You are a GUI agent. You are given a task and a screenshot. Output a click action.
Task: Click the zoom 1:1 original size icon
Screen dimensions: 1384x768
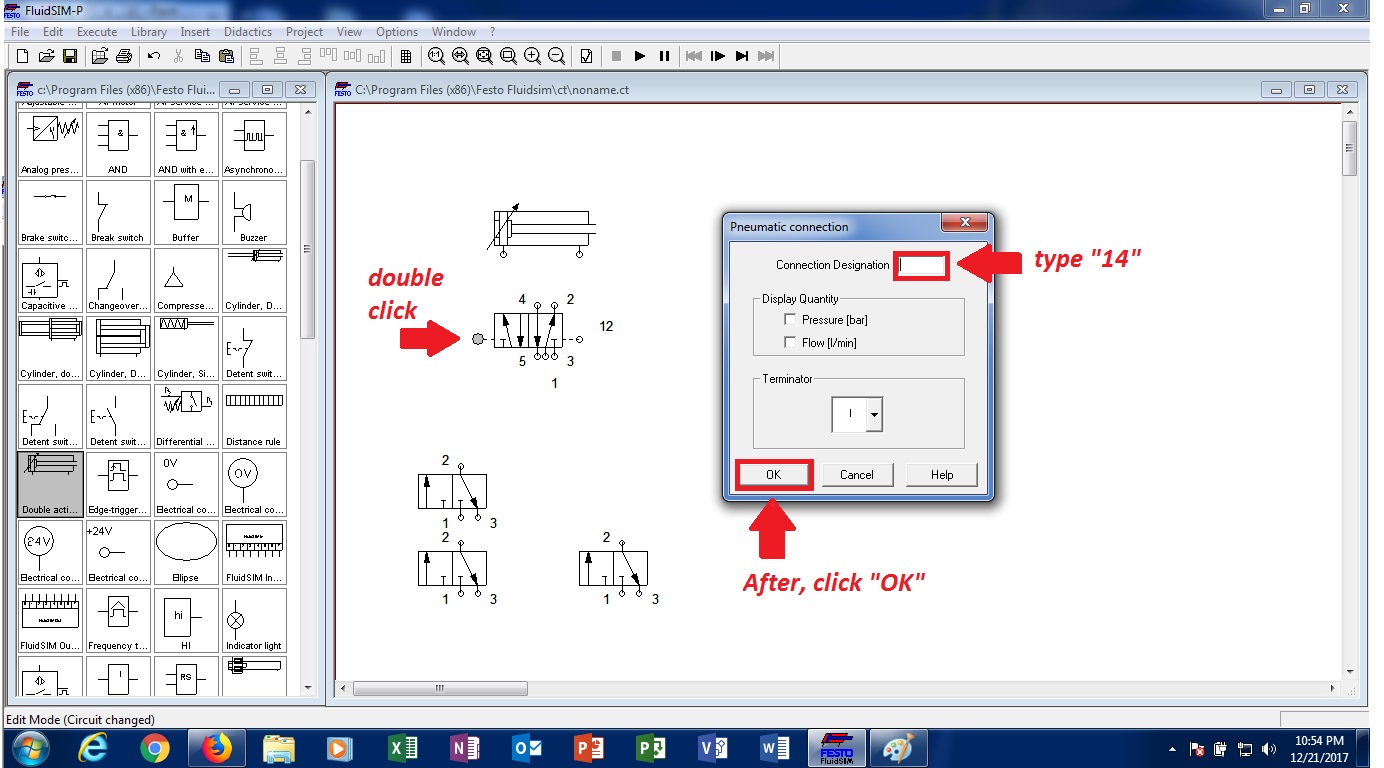pyautogui.click(x=437, y=56)
